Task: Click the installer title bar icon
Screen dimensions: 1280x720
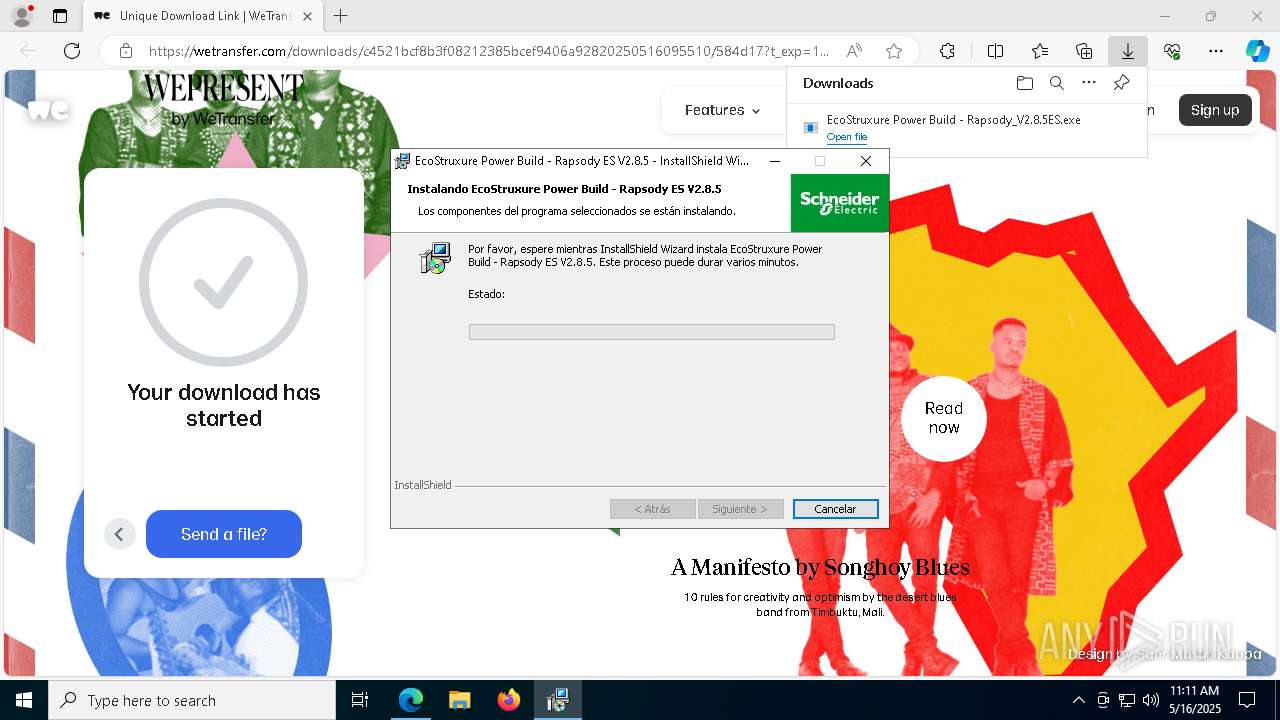Action: click(x=402, y=161)
